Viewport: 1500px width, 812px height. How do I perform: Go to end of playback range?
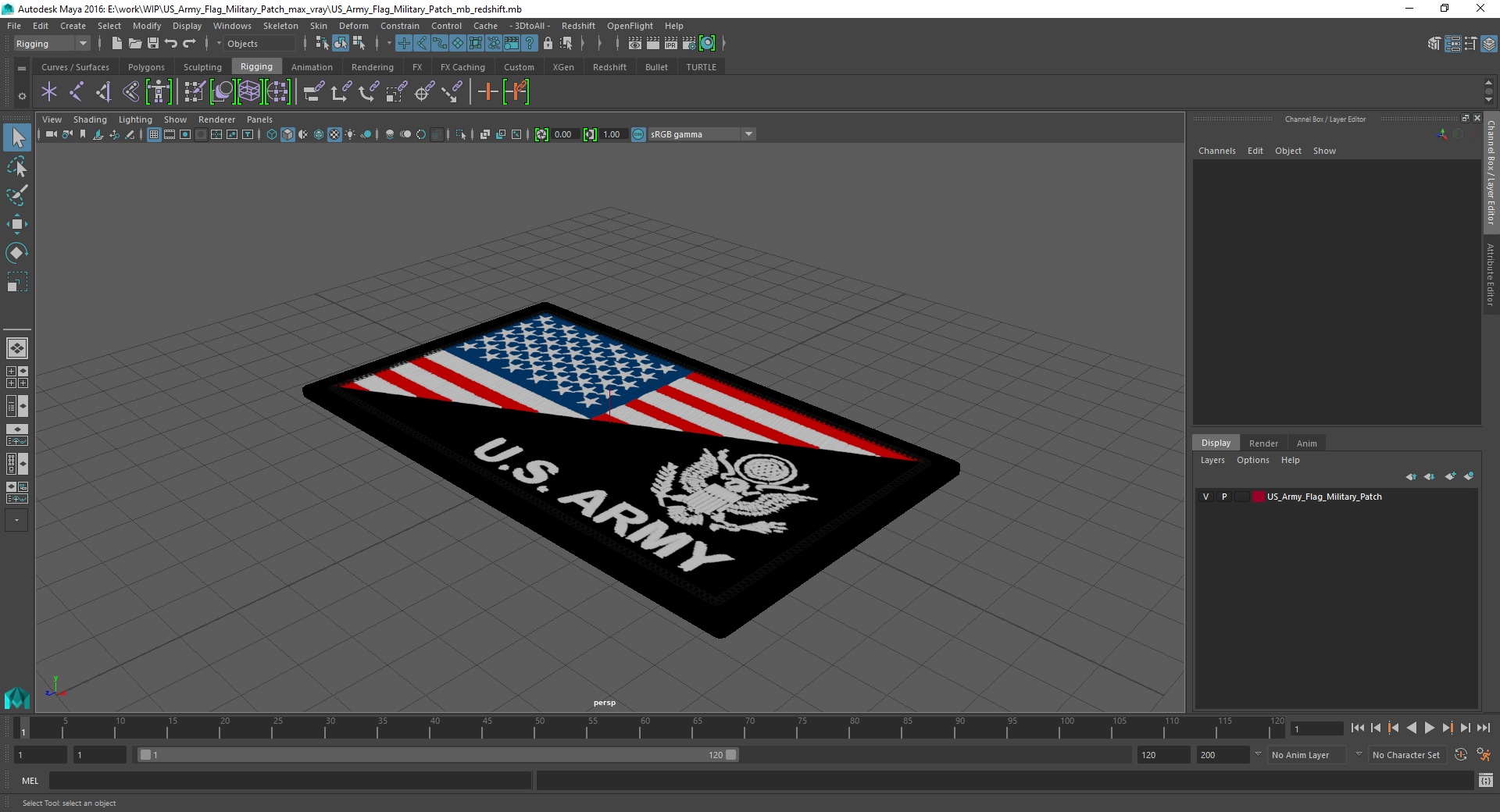[1483, 728]
